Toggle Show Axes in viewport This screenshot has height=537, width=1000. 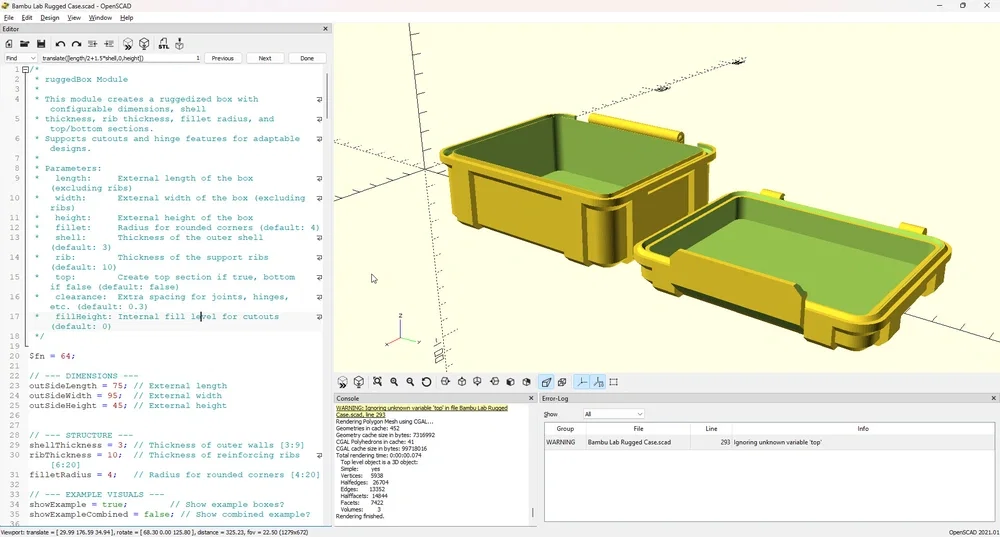click(x=582, y=382)
